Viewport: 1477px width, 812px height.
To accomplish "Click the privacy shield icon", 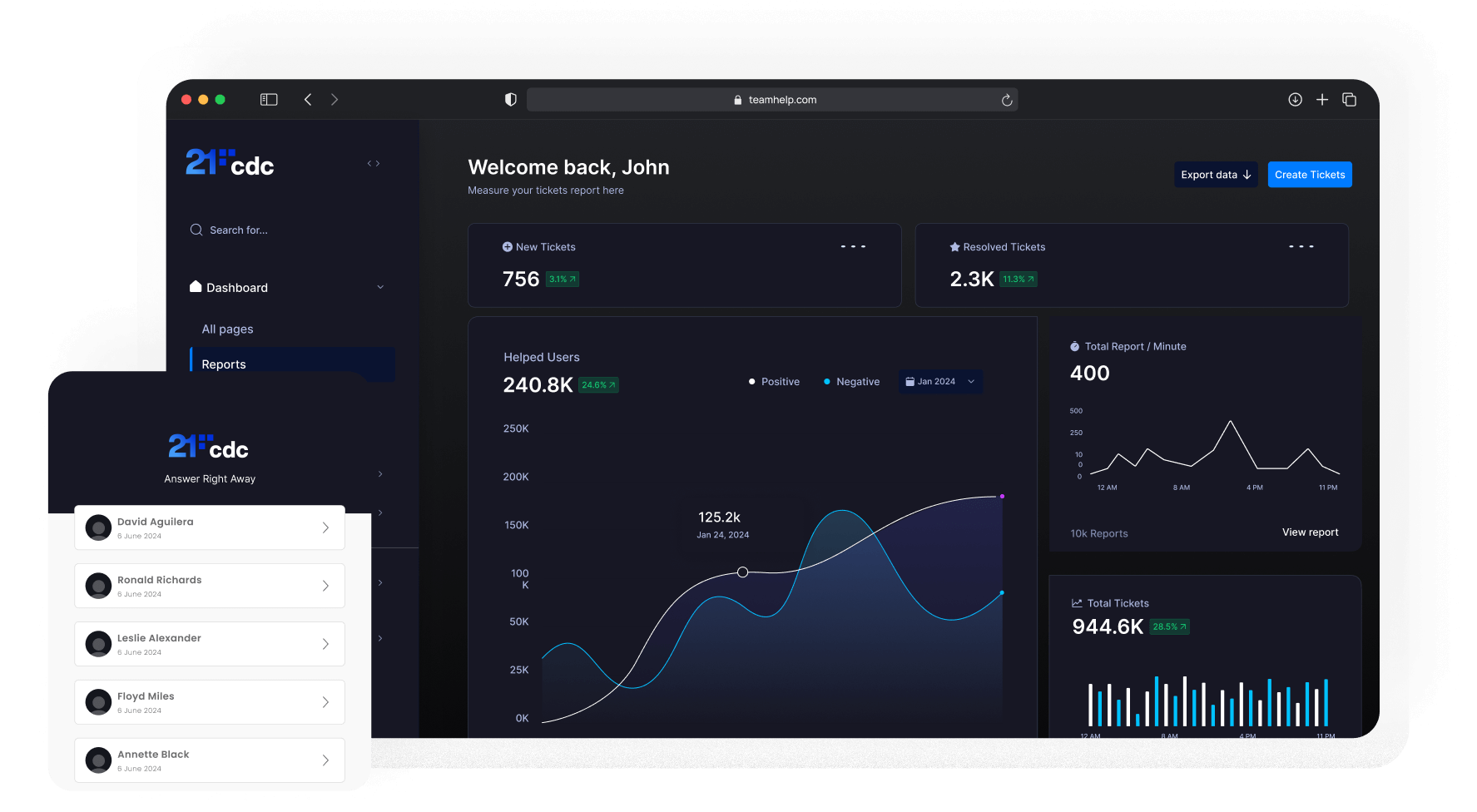I will tap(511, 100).
